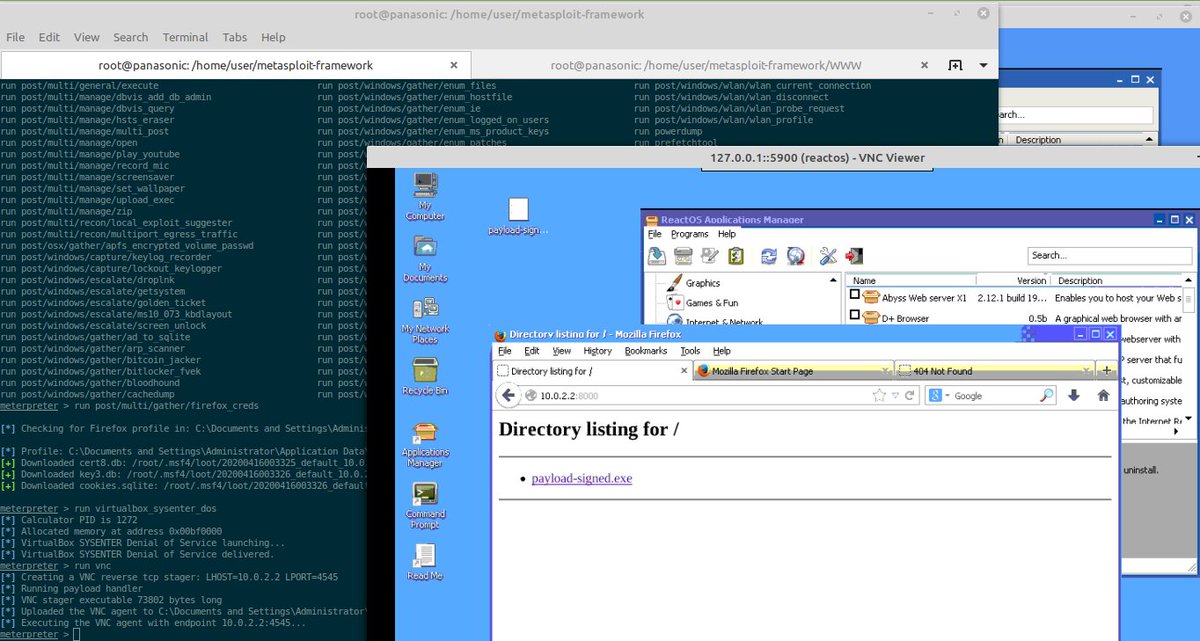Viewport: 1200px width, 641px height.
Task: Open the Firefox Tools menu
Action: [691, 351]
